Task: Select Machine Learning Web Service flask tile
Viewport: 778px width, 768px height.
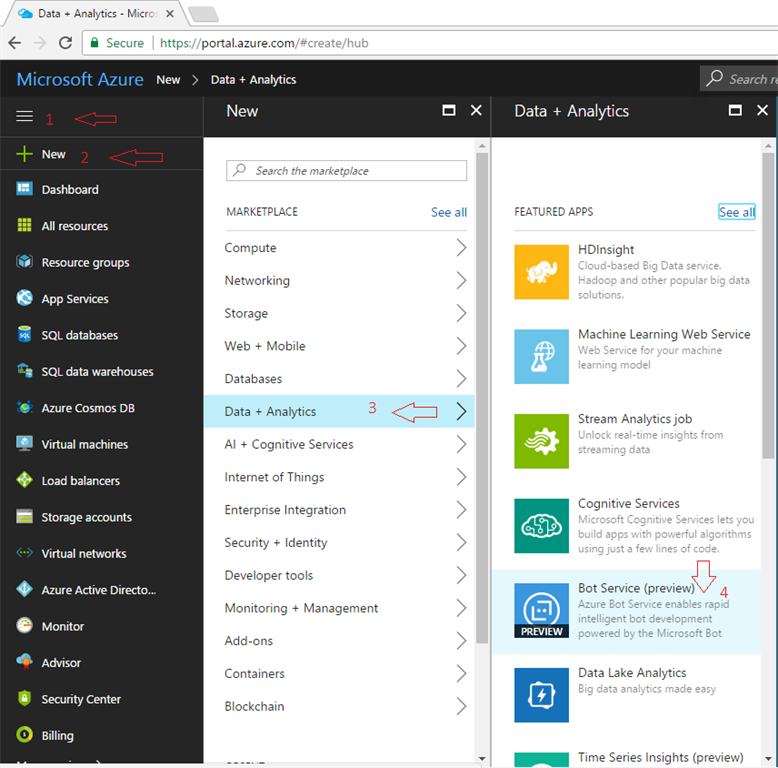Action: [541, 357]
